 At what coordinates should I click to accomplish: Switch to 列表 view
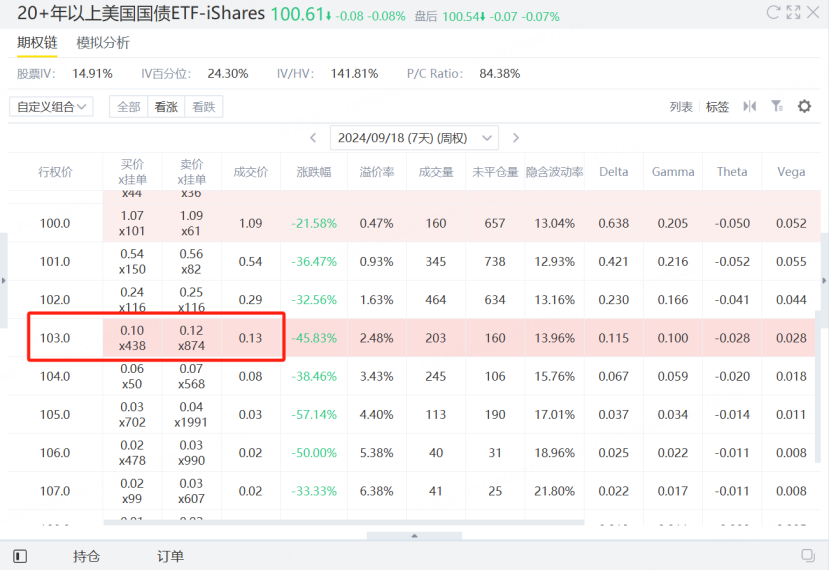pyautogui.click(x=681, y=107)
